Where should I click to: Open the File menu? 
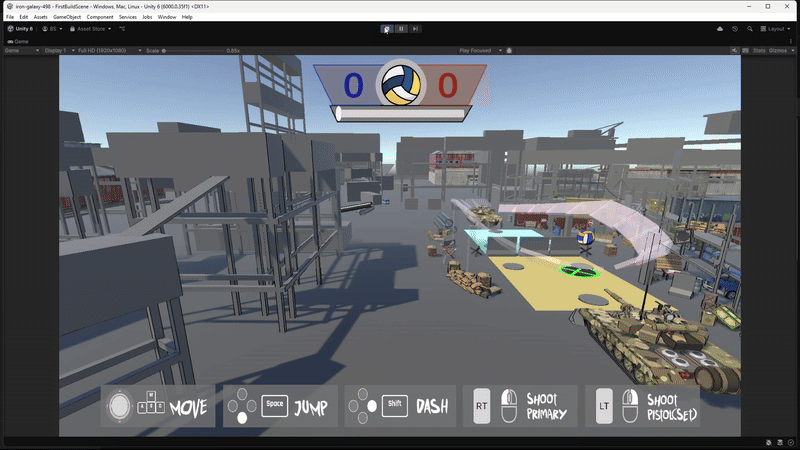tap(10, 17)
